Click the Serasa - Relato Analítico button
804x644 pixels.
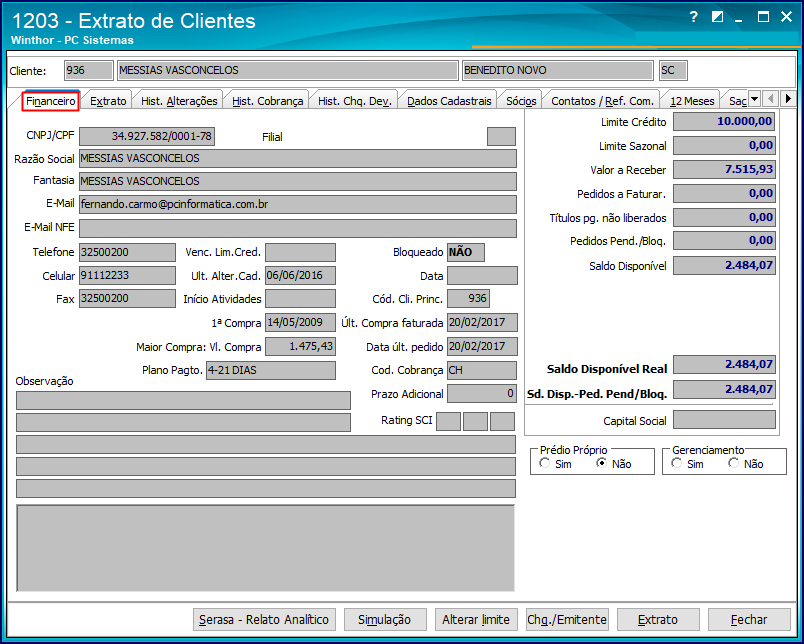pyautogui.click(x=264, y=619)
